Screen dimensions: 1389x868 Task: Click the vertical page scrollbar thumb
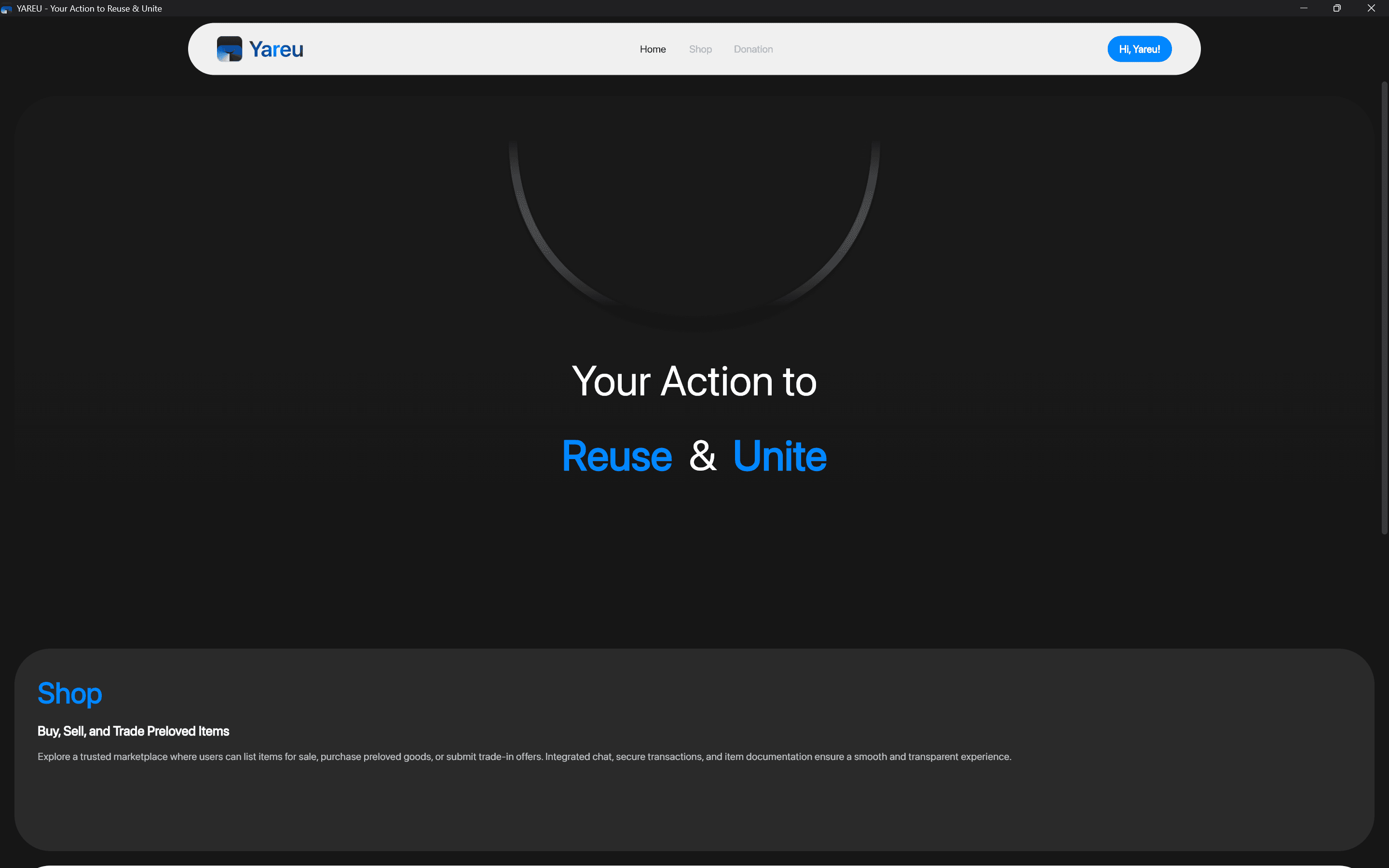[1384, 307]
